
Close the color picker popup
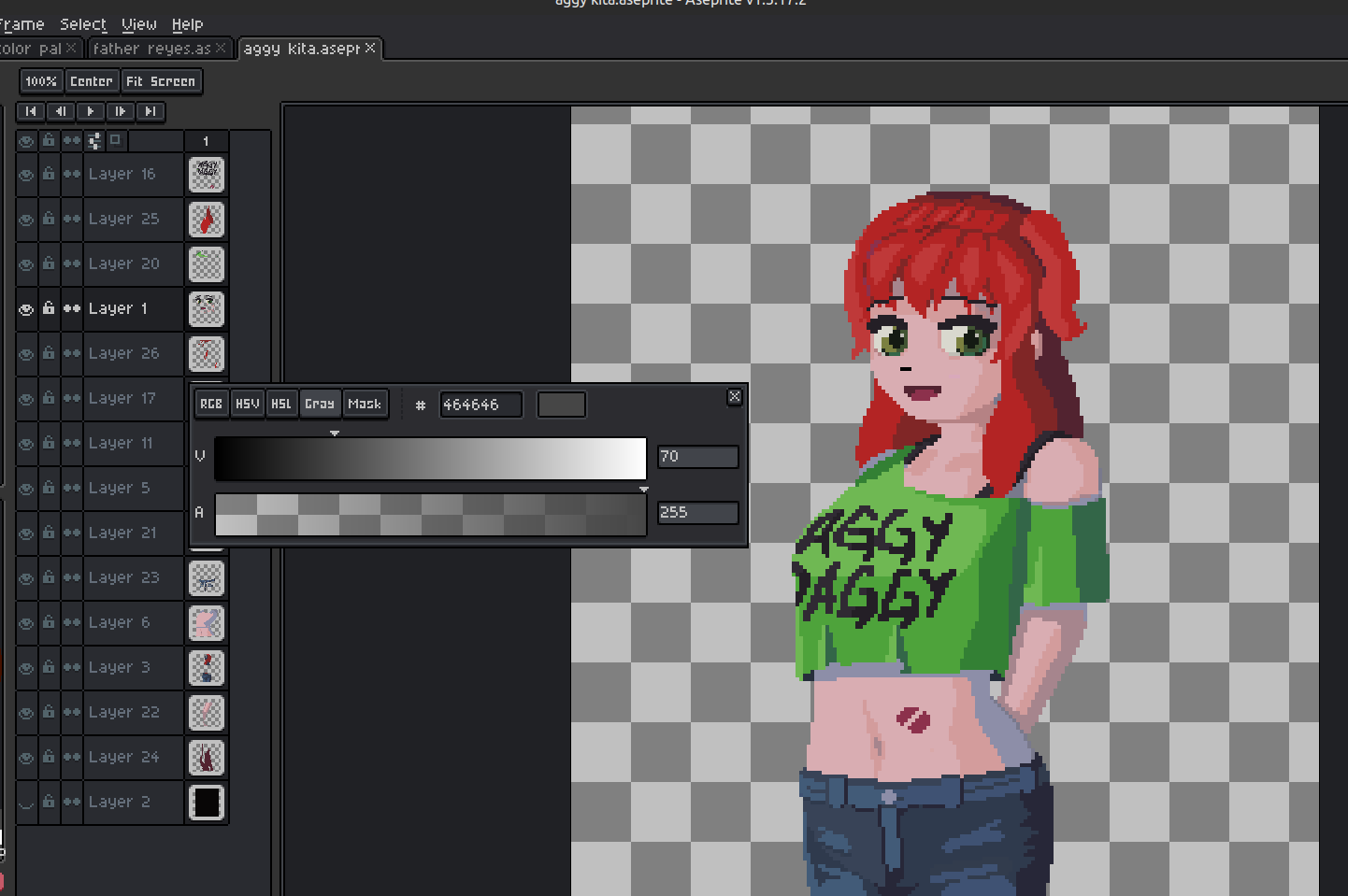[x=735, y=397]
